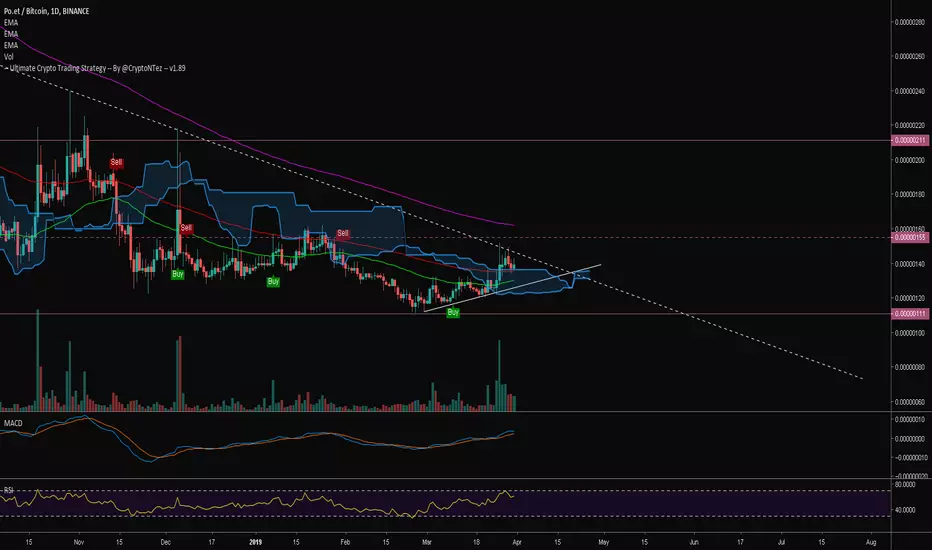Click the 80.0000 level on RSI scale
This screenshot has height=550, width=932.
[909, 484]
